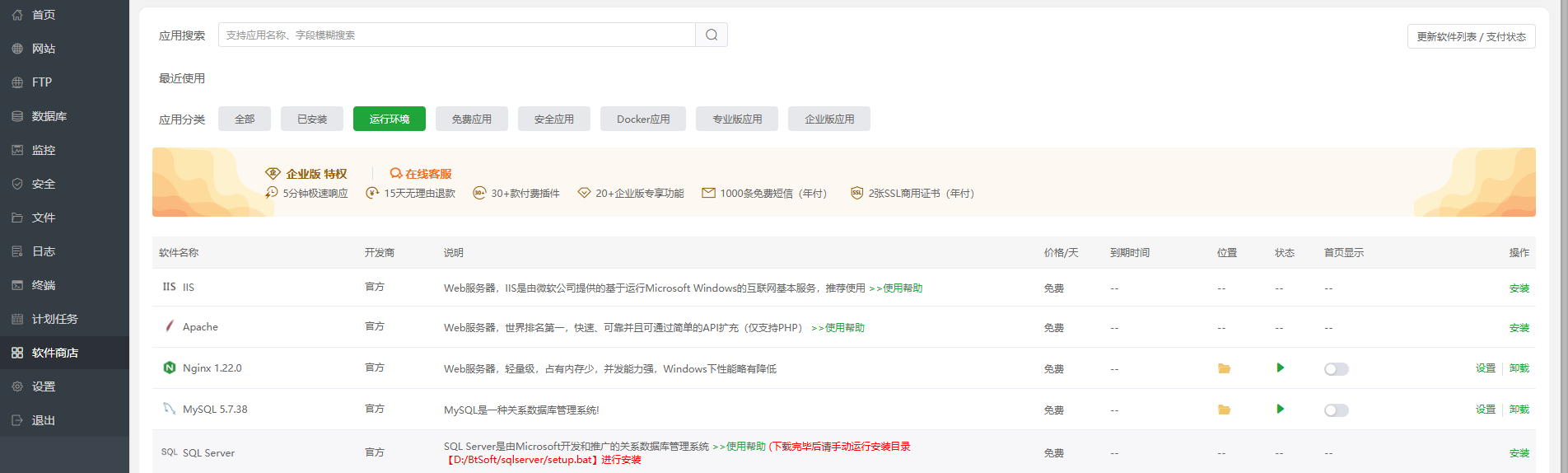Uninstall MySQL via 卸载 link

1519,410
